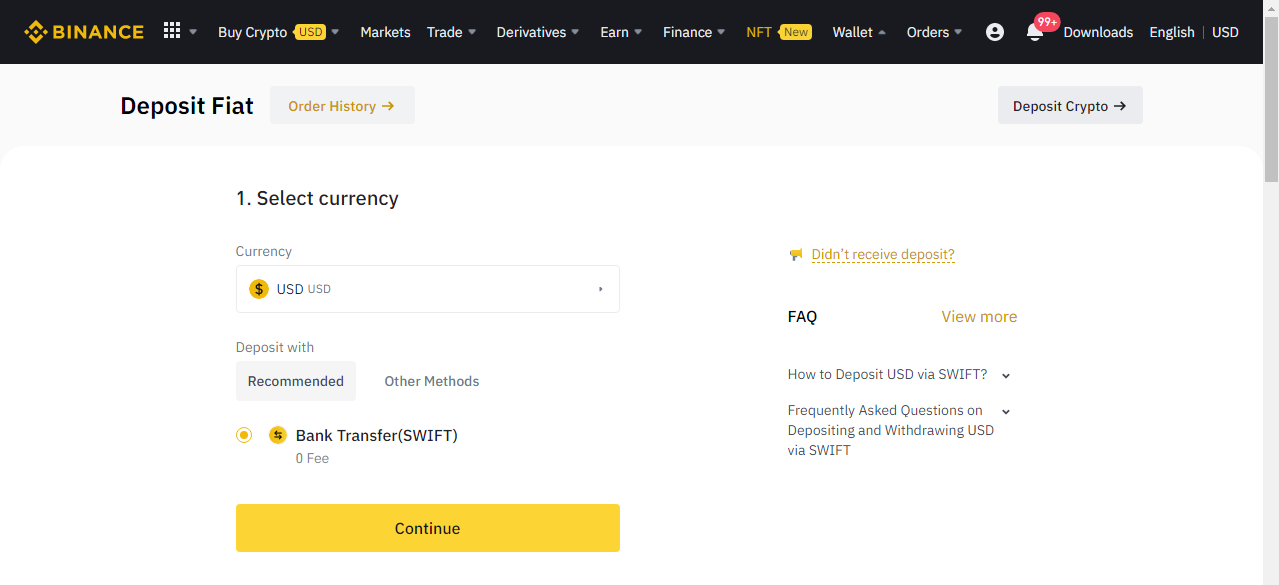Image resolution: width=1279 pixels, height=585 pixels.
Task: Expand the Trade dropdown menu
Action: point(452,32)
